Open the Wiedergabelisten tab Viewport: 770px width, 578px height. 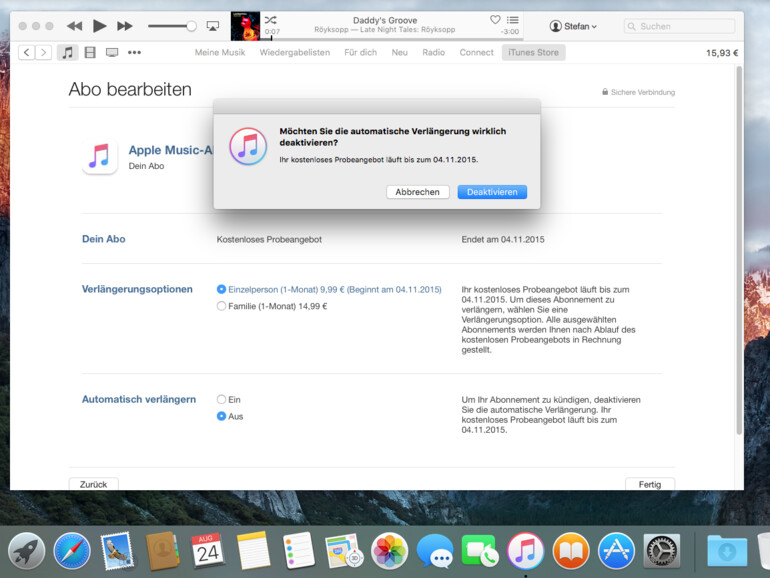tap(295, 53)
